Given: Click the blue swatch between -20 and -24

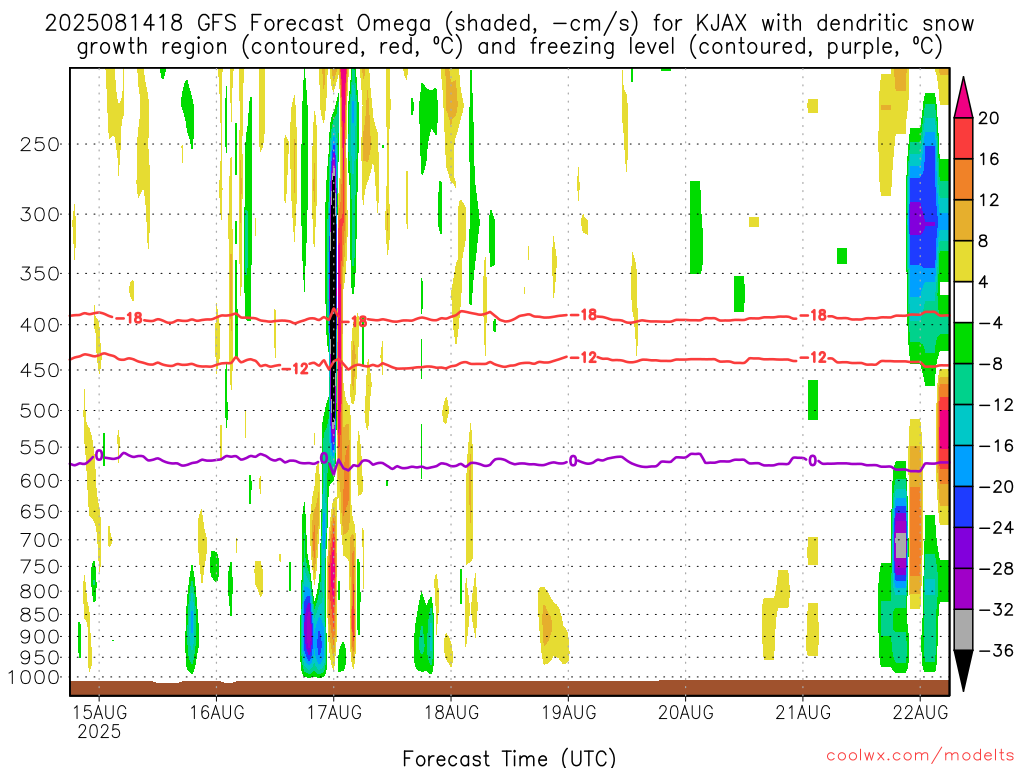Looking at the screenshot, I should point(963,507).
